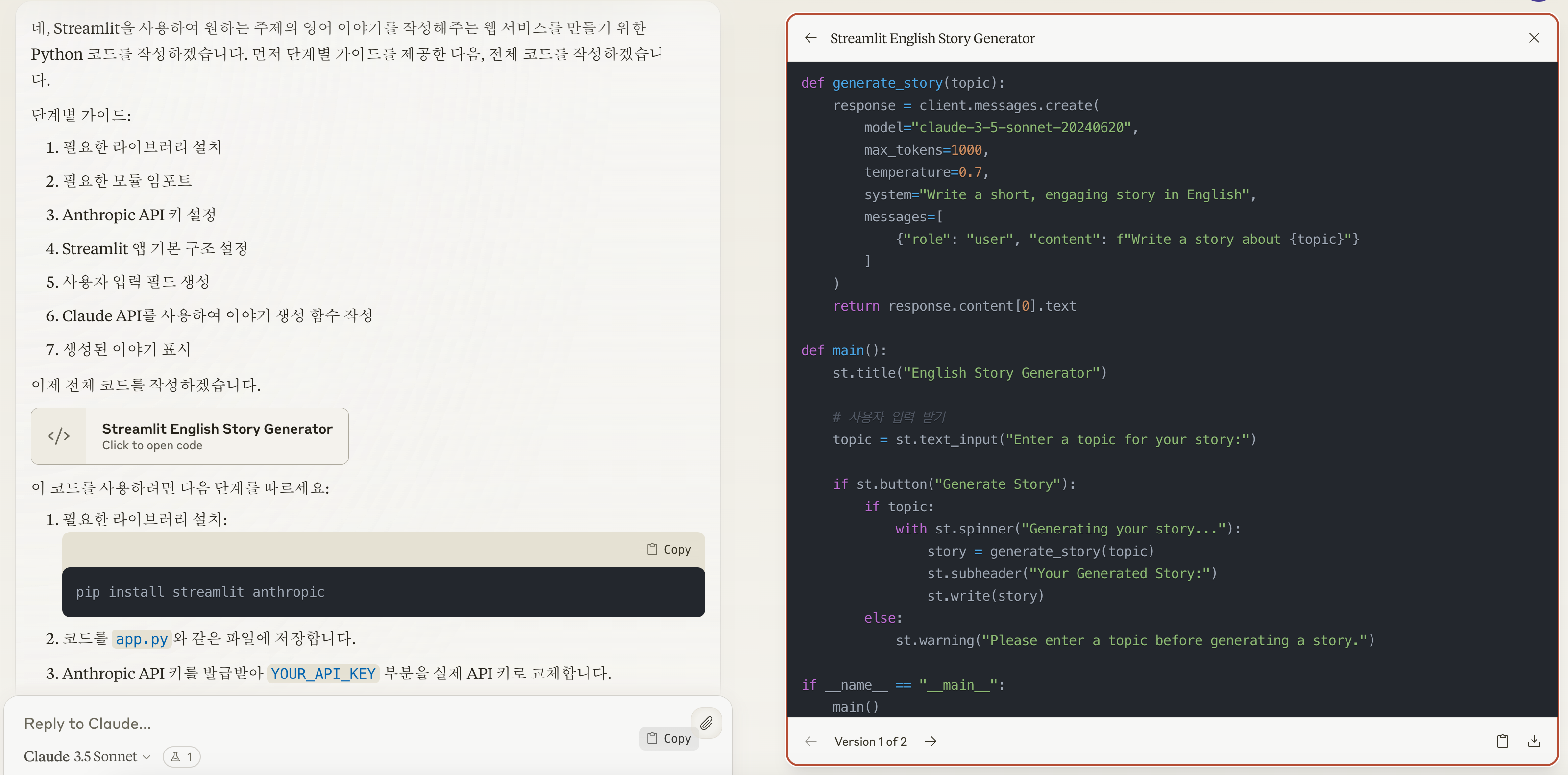1568x775 pixels.
Task: Click the paperclip attach file icon
Action: tap(706, 723)
